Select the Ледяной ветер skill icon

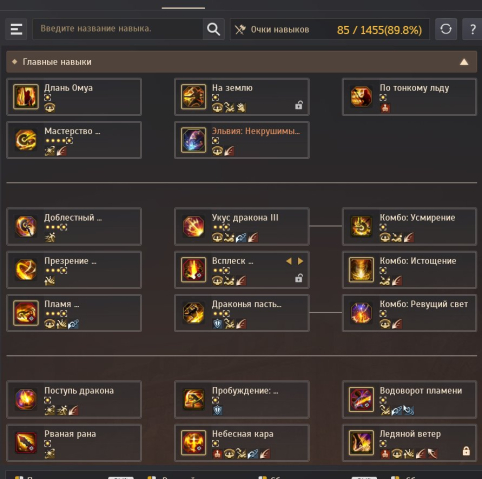(361, 443)
